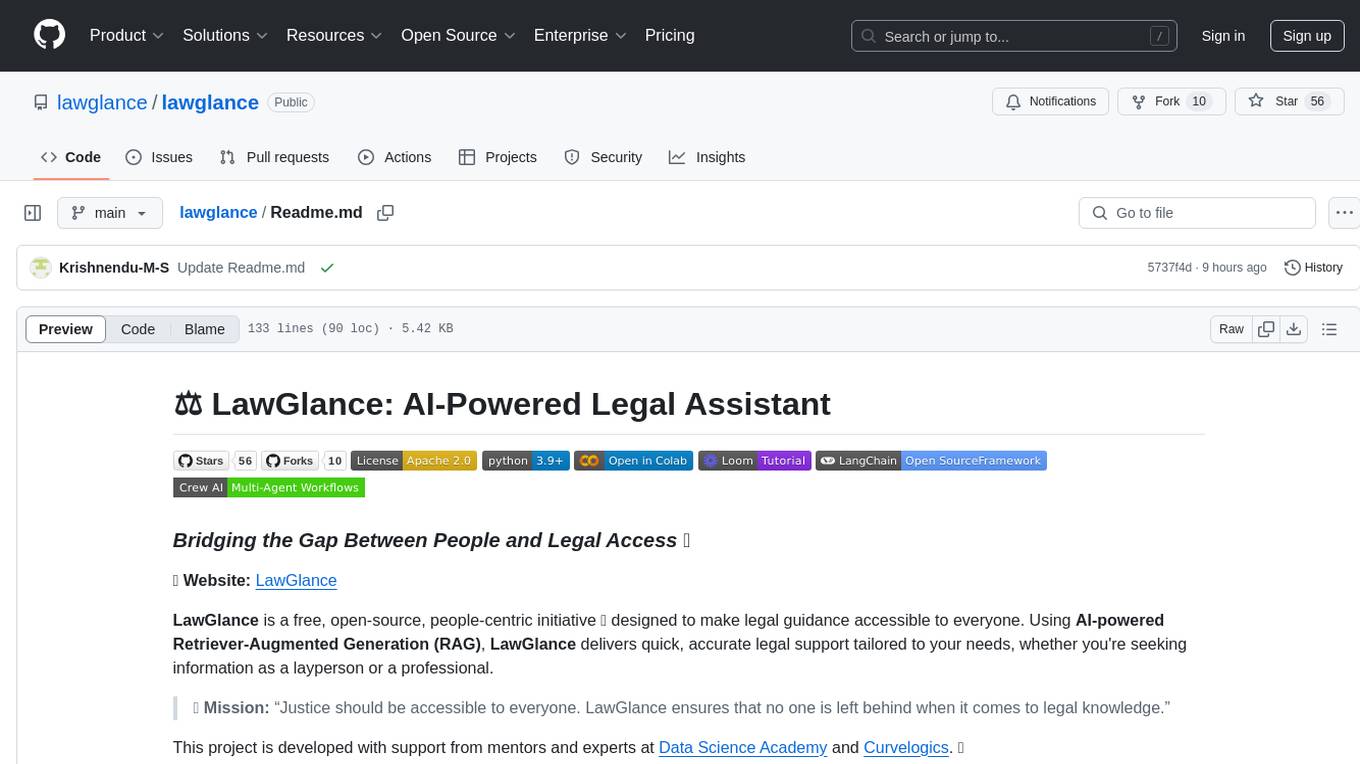Click the LangChain Open Source Framework badge
The image size is (1360, 764).
point(931,461)
